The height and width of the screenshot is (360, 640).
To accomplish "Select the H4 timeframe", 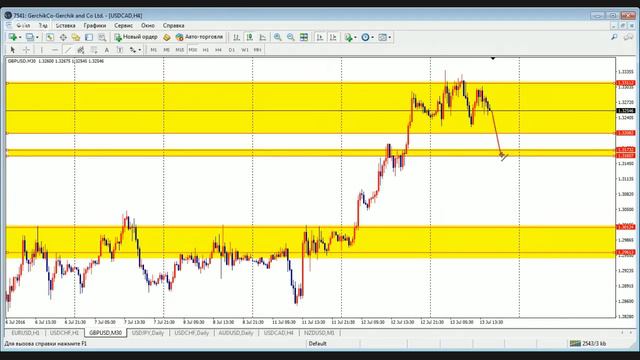I will point(218,50).
